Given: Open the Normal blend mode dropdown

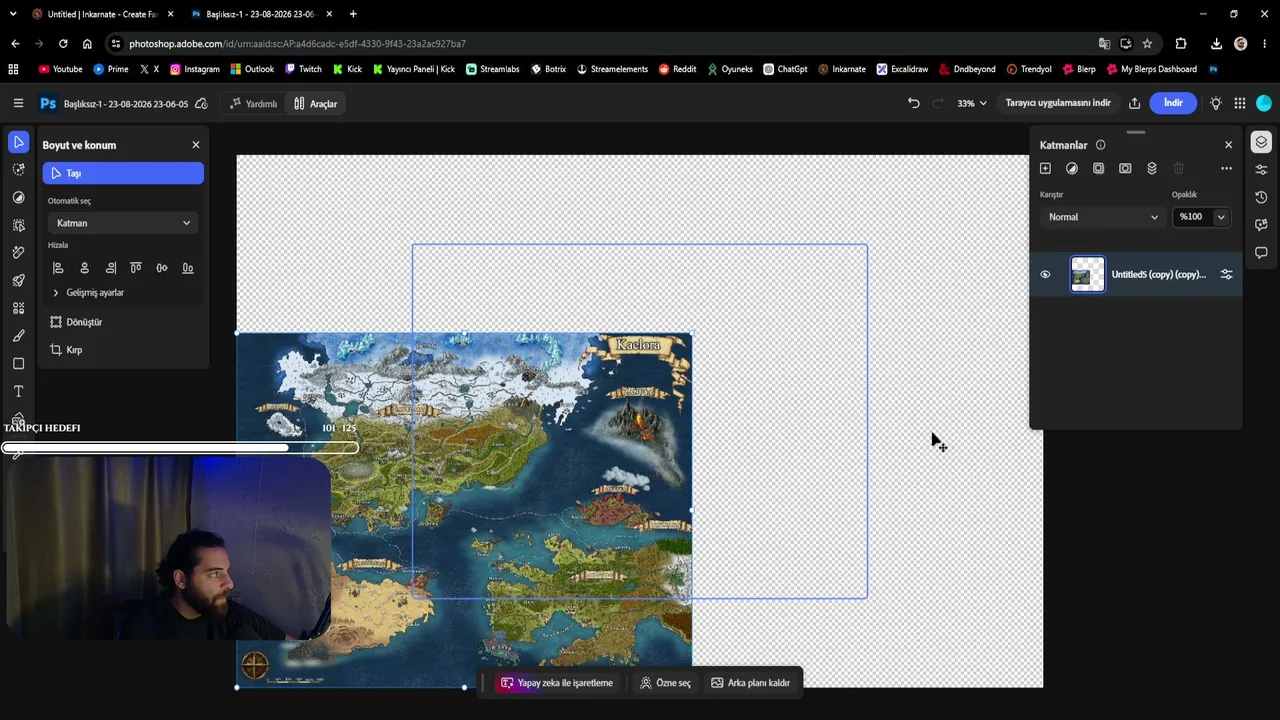Looking at the screenshot, I should [x=1102, y=217].
